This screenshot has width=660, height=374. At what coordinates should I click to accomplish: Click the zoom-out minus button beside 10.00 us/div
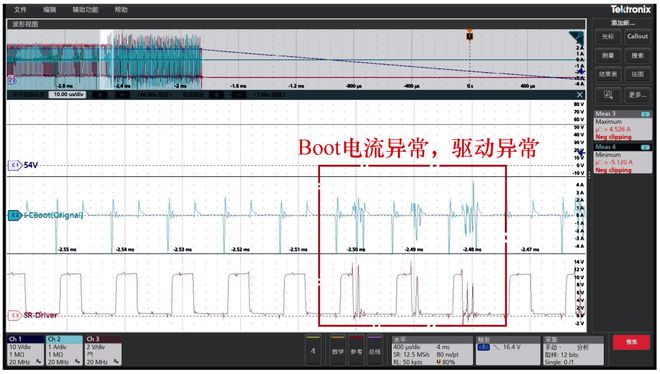(122, 95)
